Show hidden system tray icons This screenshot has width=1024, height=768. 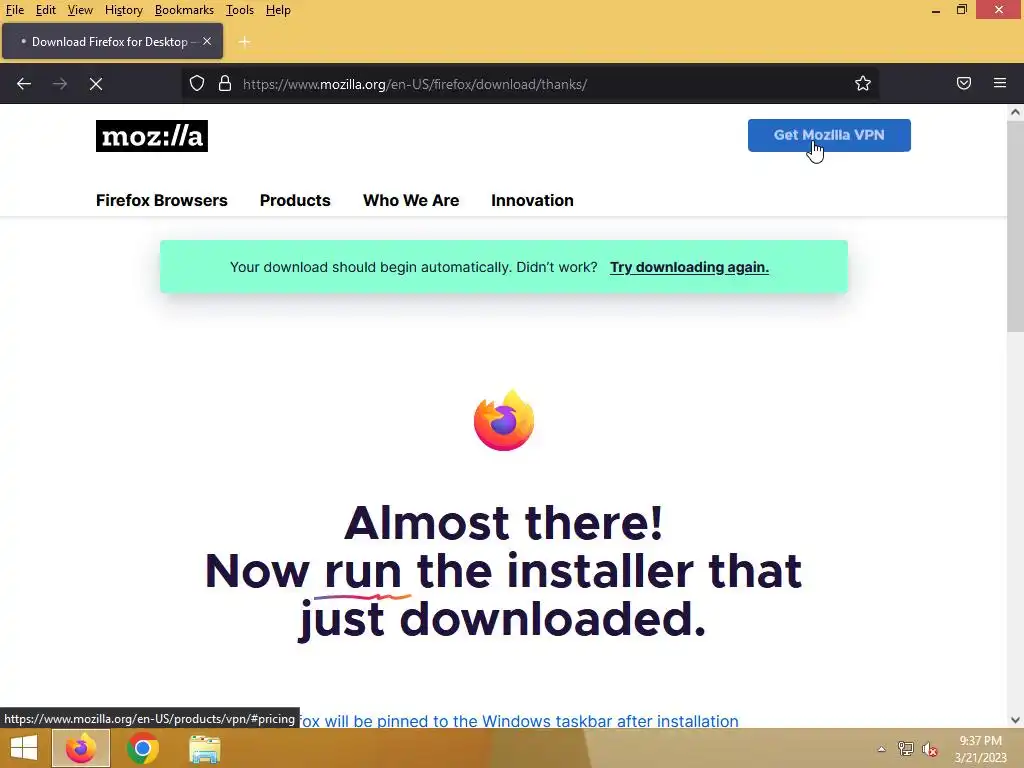pyautogui.click(x=881, y=749)
